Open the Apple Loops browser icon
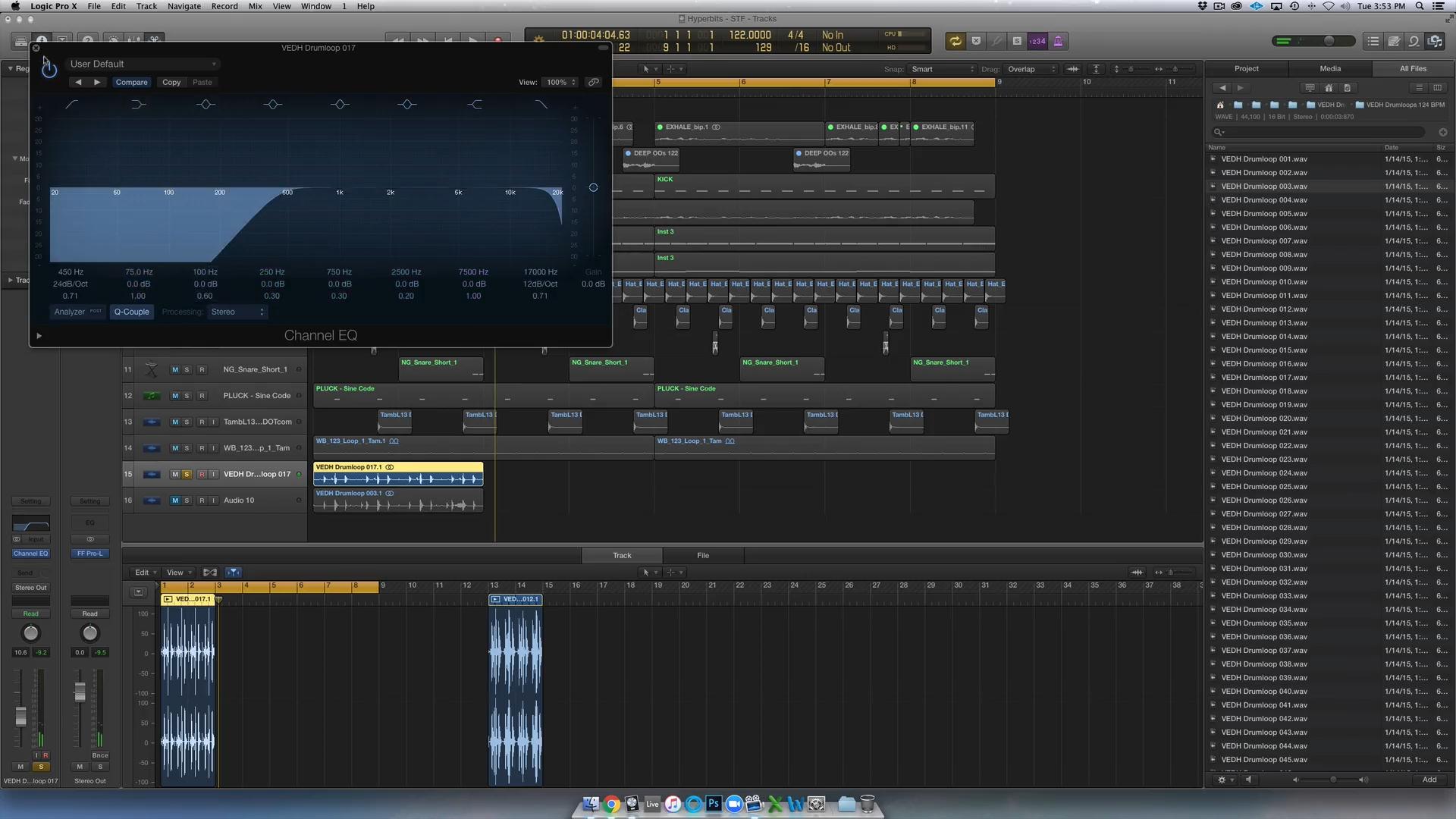The width and height of the screenshot is (1456, 819). pyautogui.click(x=1414, y=41)
